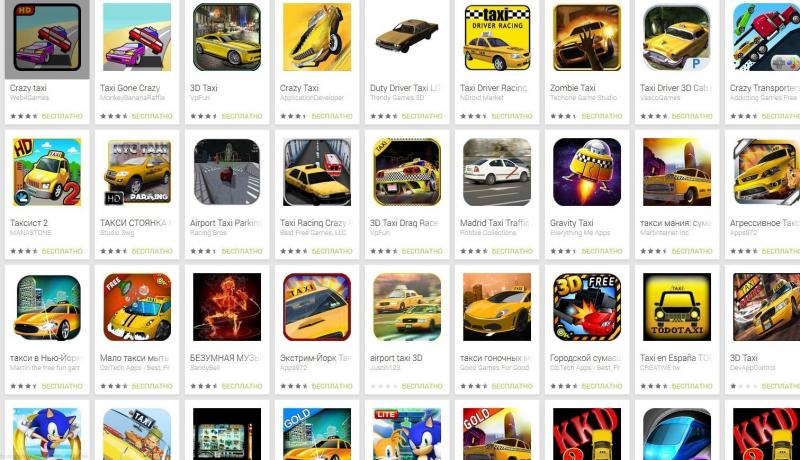The image size is (800, 460).
Task: Open the Madrid Taxi Traffic white car icon
Action: pyautogui.click(x=497, y=172)
